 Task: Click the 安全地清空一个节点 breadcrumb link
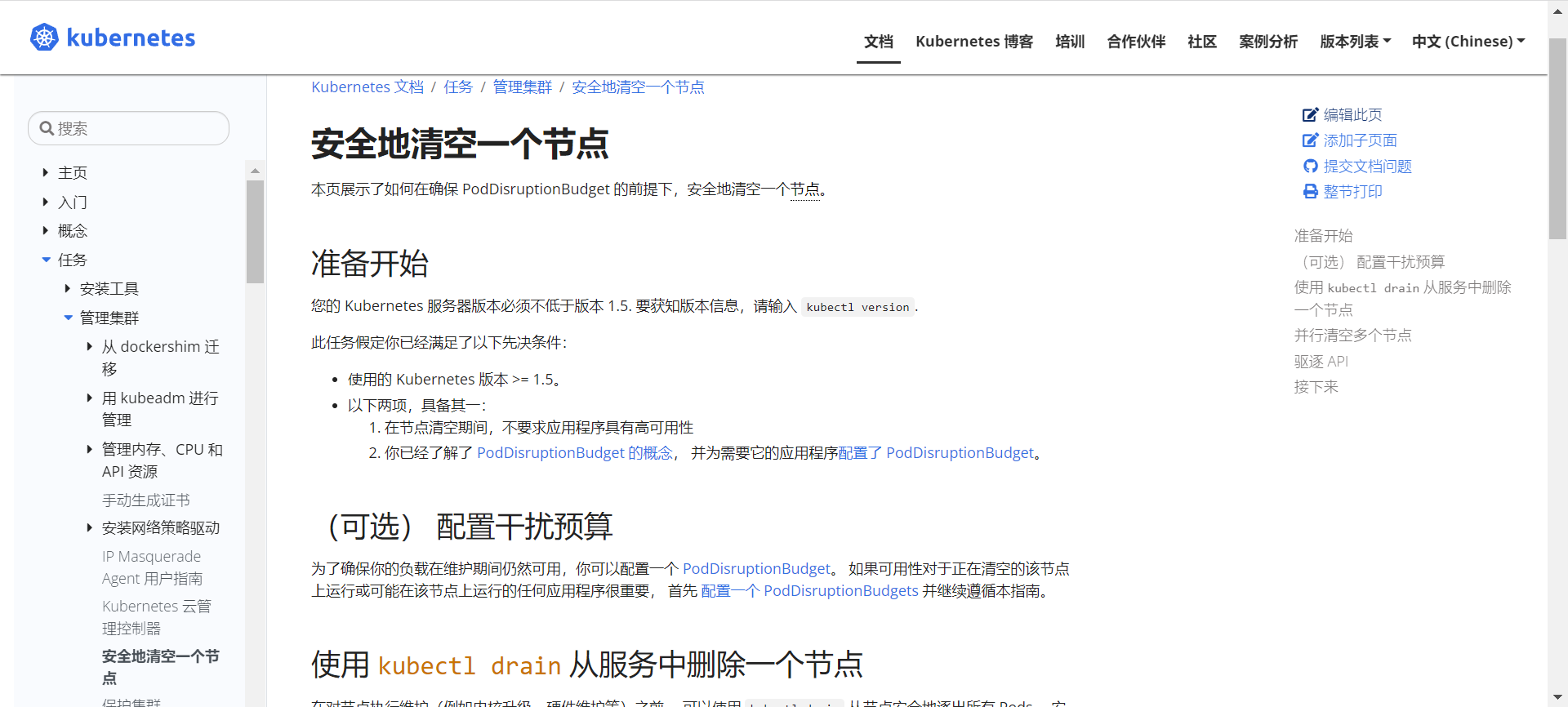click(x=638, y=87)
